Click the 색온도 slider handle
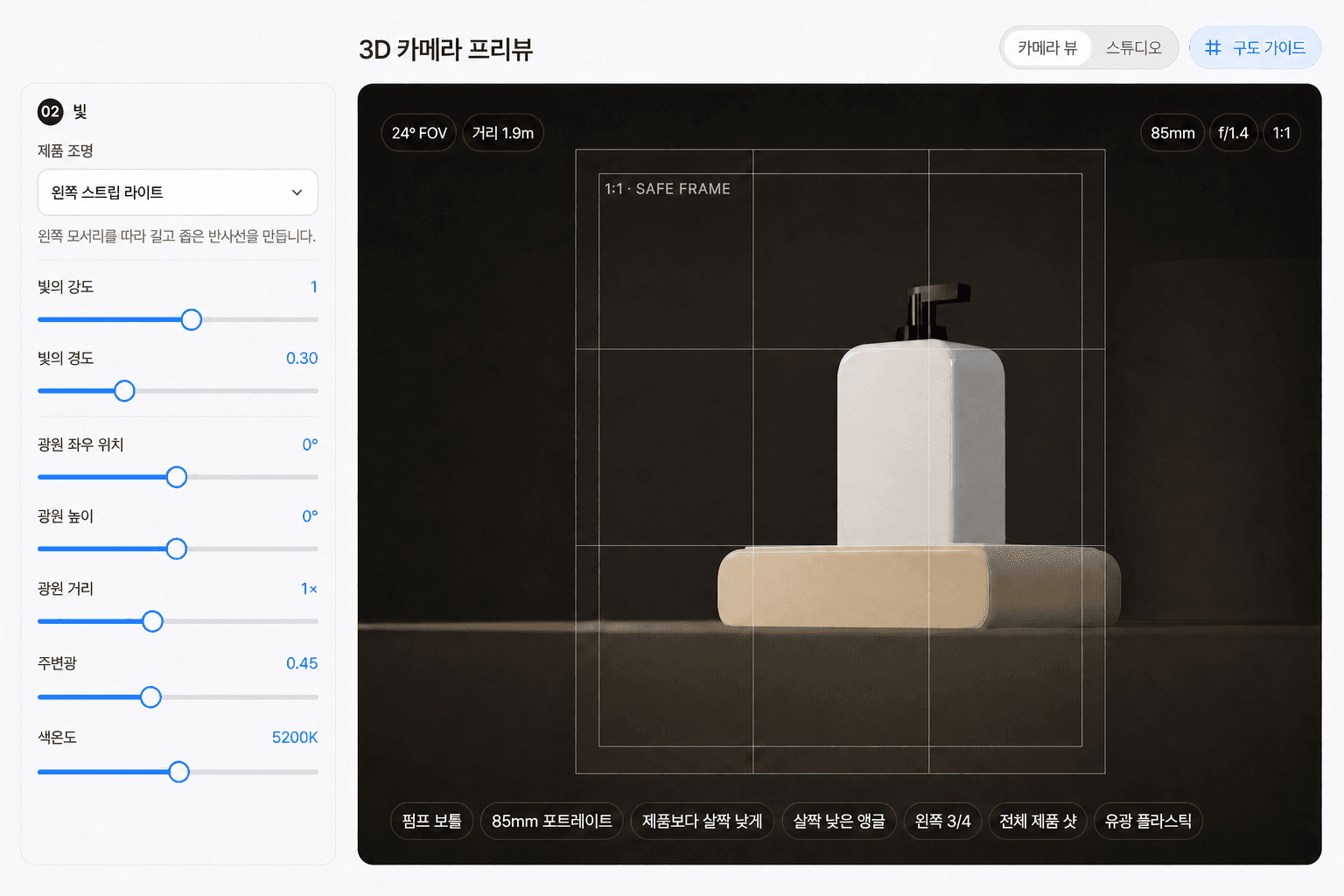1344x896 pixels. (178, 772)
